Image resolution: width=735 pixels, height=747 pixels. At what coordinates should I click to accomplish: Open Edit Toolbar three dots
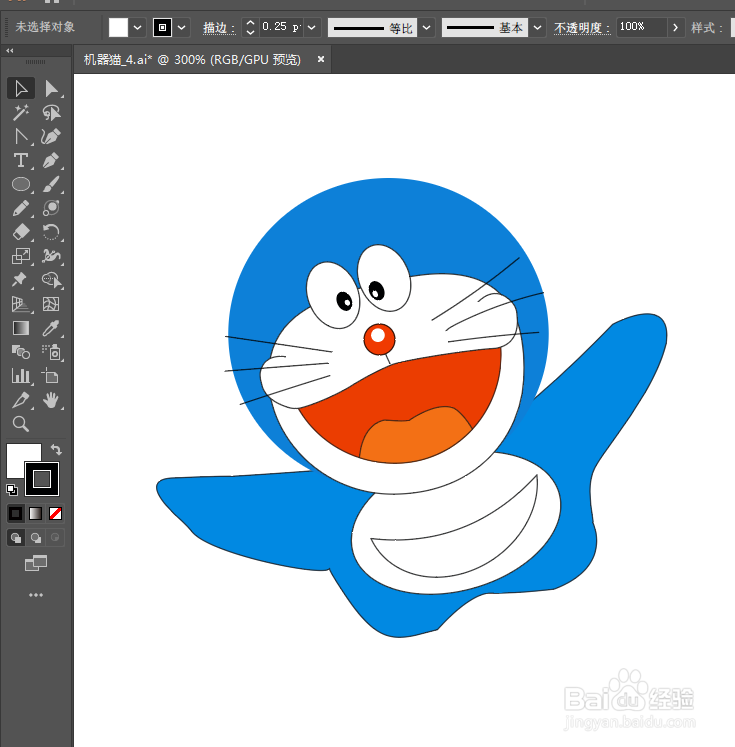[x=36, y=595]
